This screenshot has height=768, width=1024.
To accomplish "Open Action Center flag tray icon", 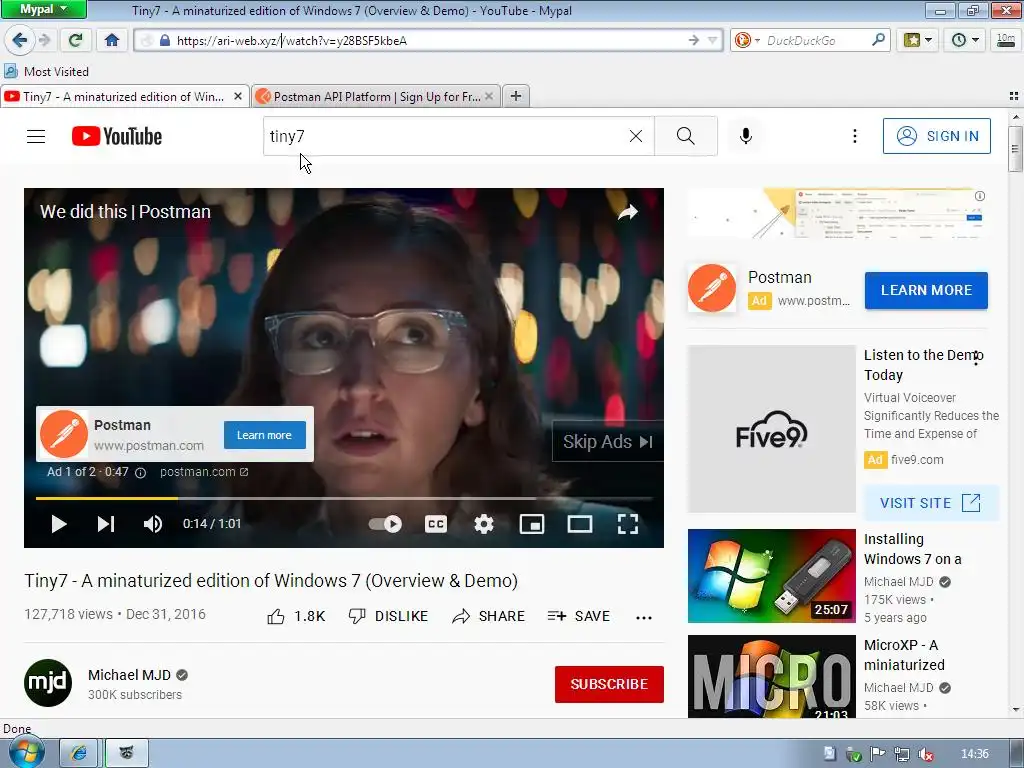I will pyautogui.click(x=877, y=754).
